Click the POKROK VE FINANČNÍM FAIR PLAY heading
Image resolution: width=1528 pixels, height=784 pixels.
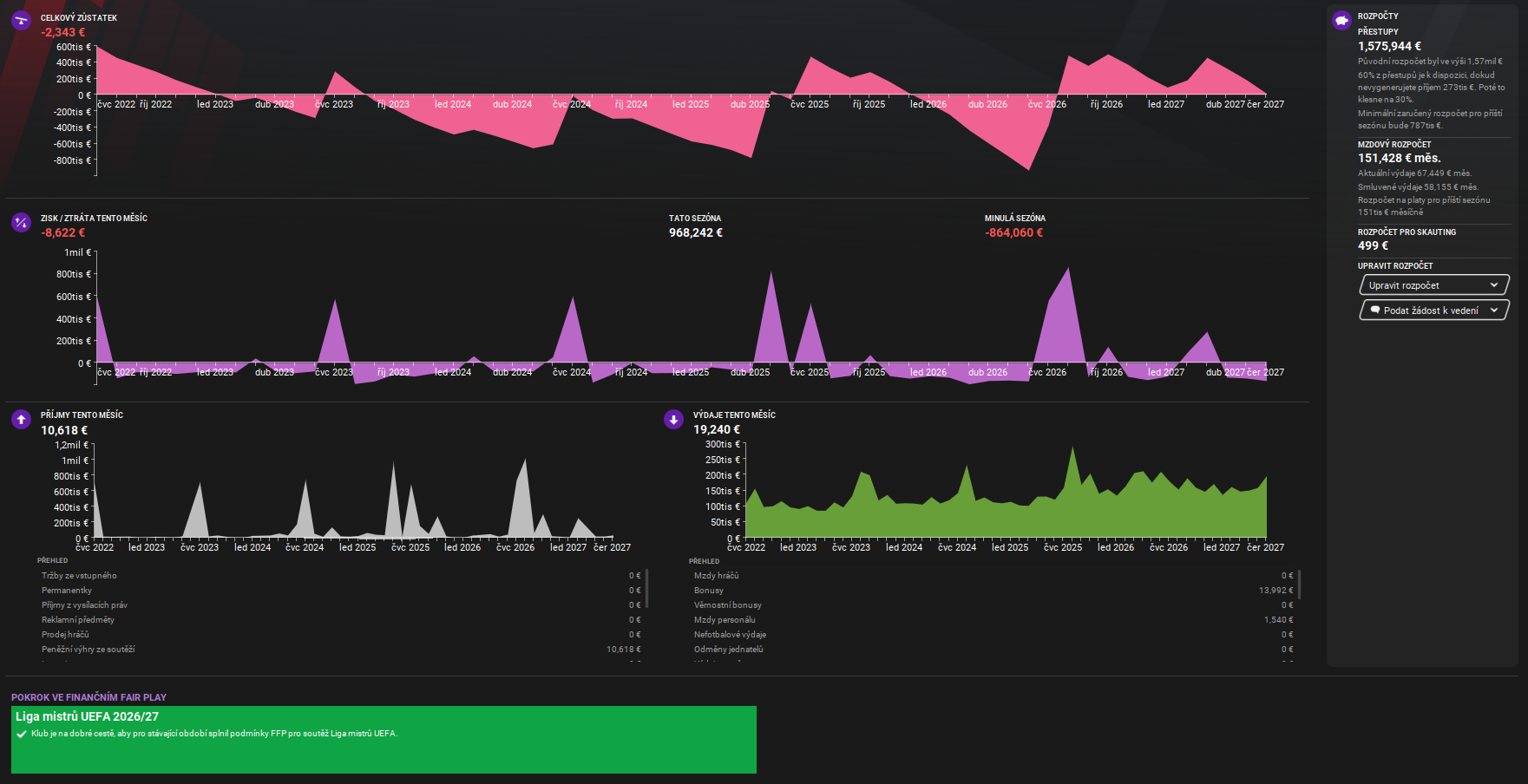(x=89, y=697)
